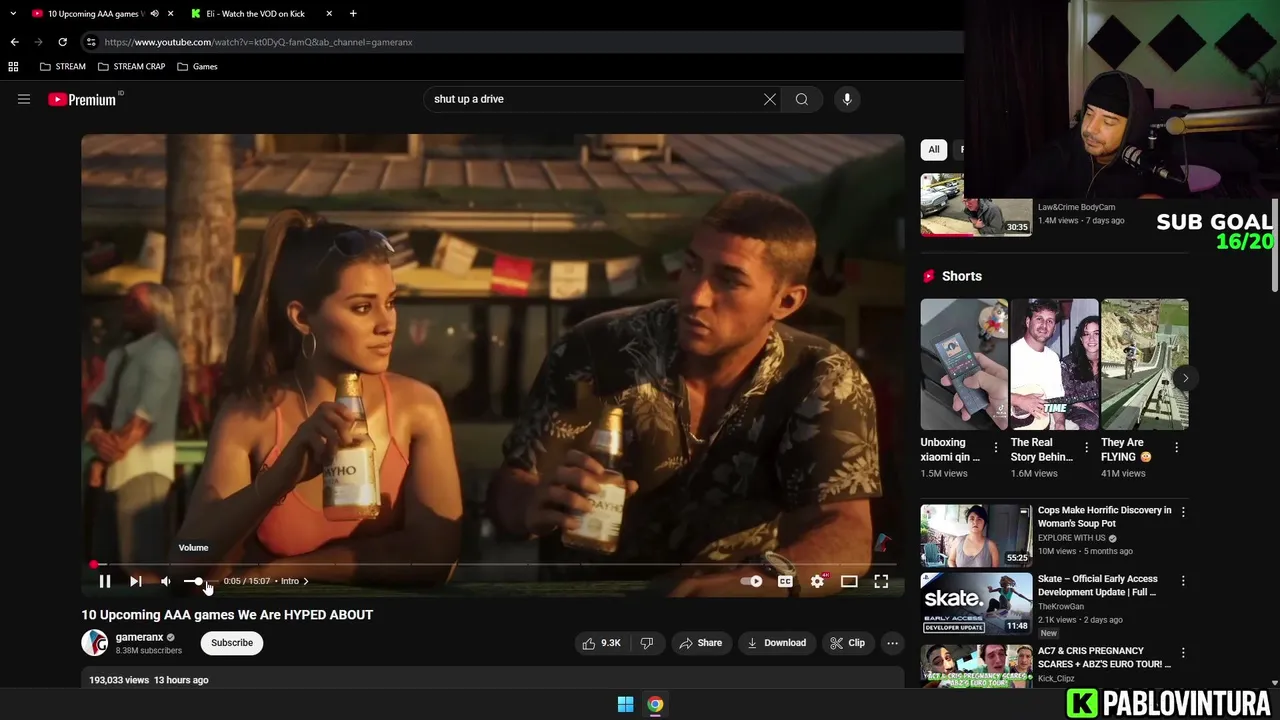This screenshot has height=720, width=1280.
Task: Share the video
Action: [700, 643]
